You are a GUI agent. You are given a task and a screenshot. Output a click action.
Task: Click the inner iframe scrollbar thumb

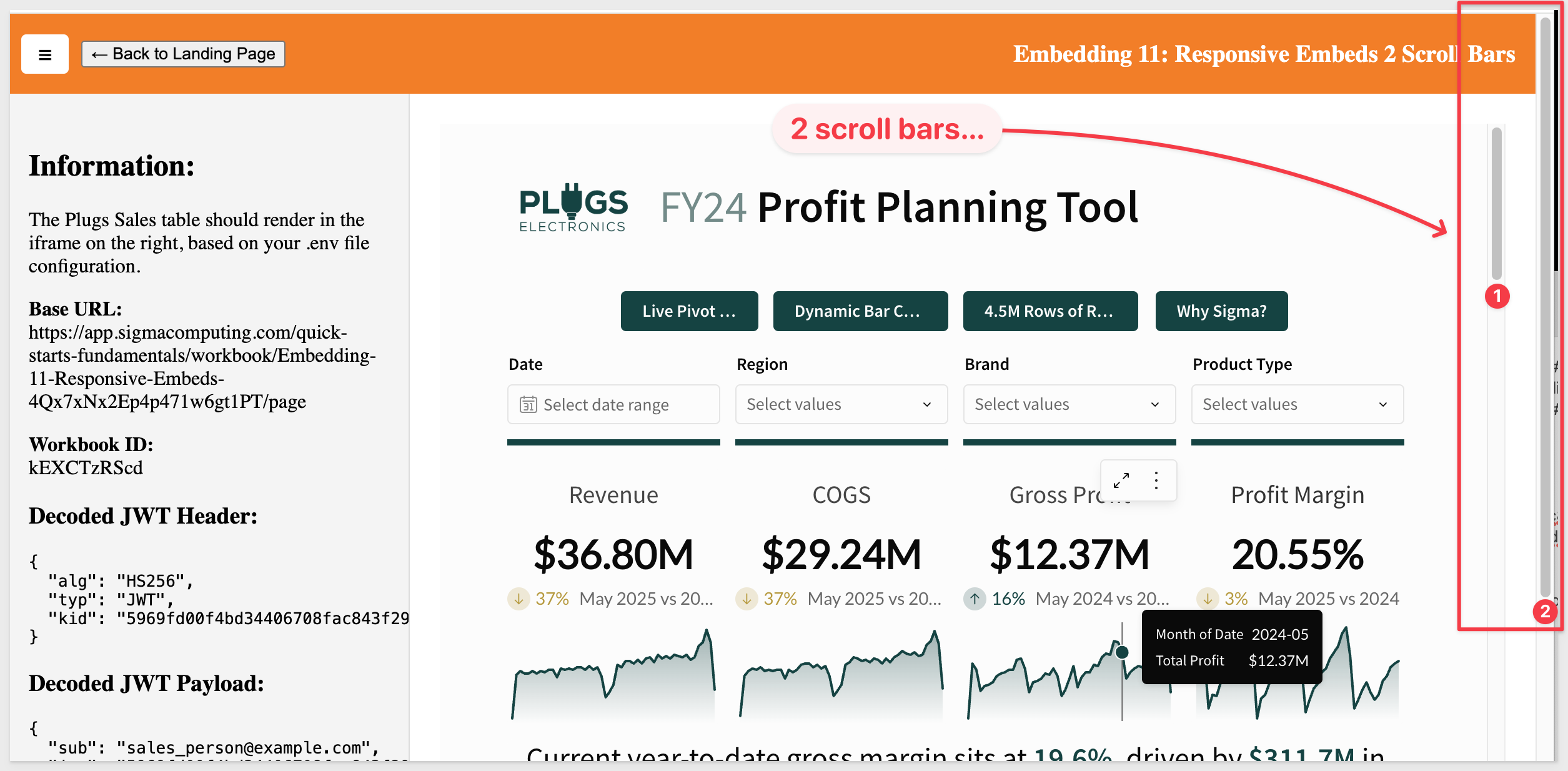tap(1496, 204)
